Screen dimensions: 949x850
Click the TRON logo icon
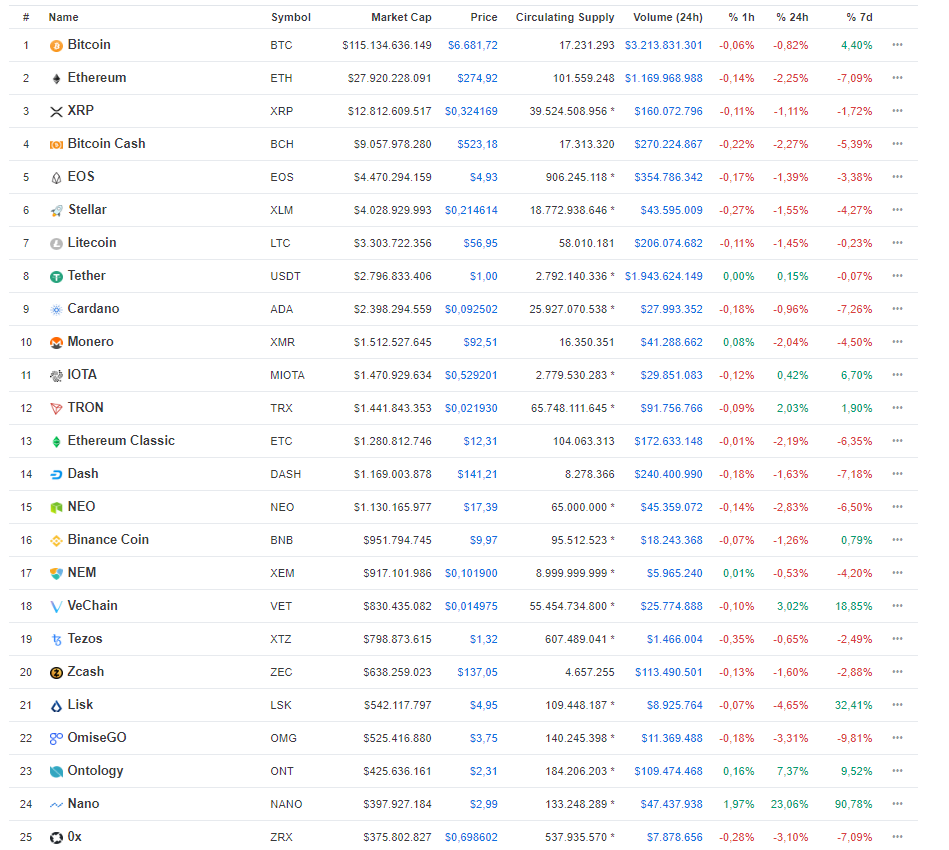(56, 409)
